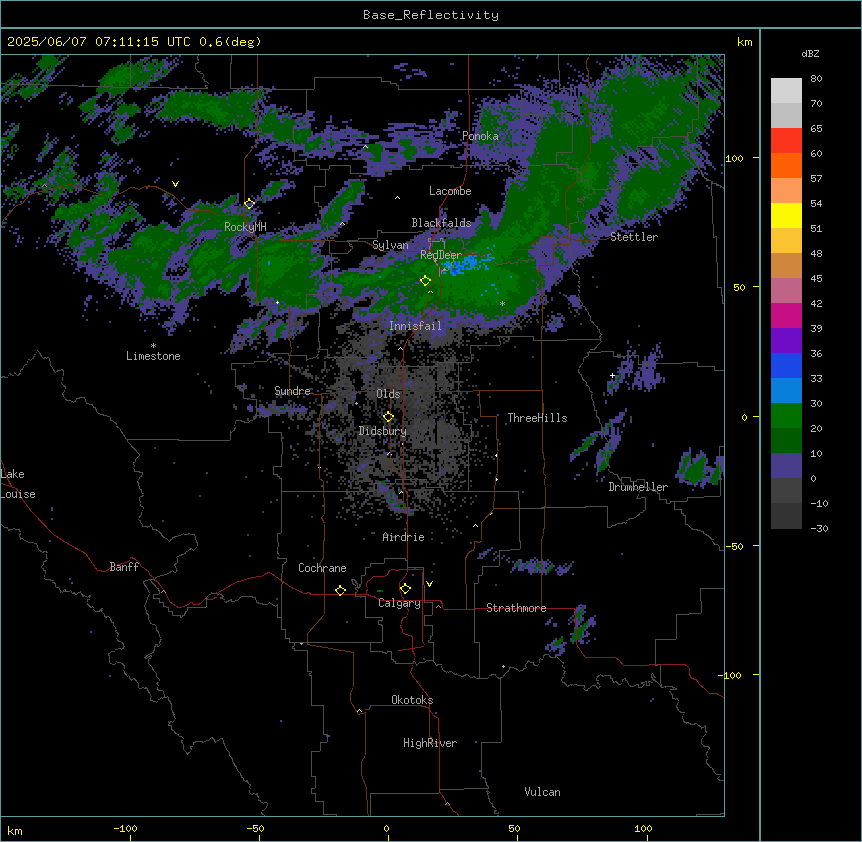Screen dimensions: 862x842
Task: Click the Sundre label
Action: 292,391
